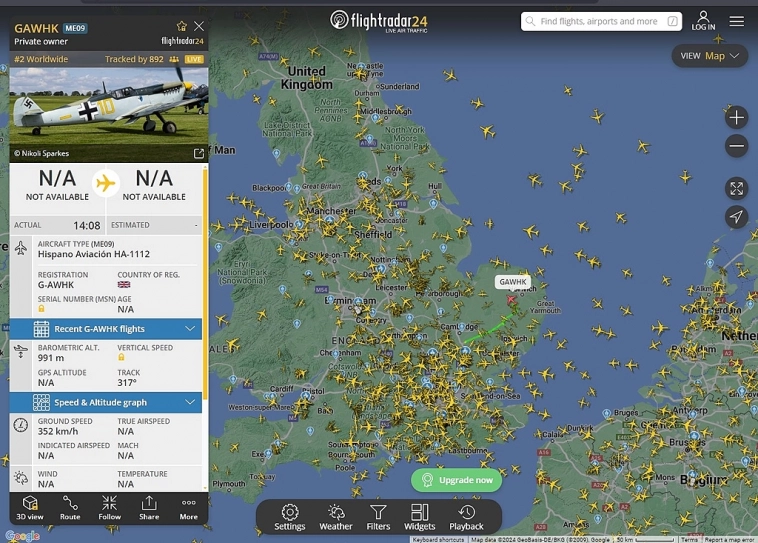Open the More options menu
This screenshot has width=758, height=543.
tap(189, 508)
